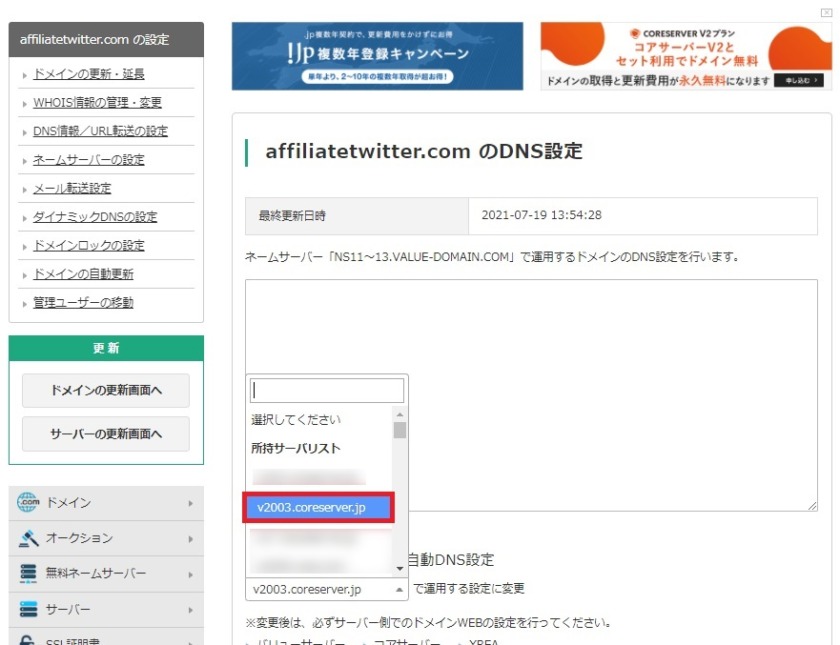Click the affiliatetwitter.com の設定 sidebar header
Viewport: 840px width, 645px height.
(x=106, y=40)
